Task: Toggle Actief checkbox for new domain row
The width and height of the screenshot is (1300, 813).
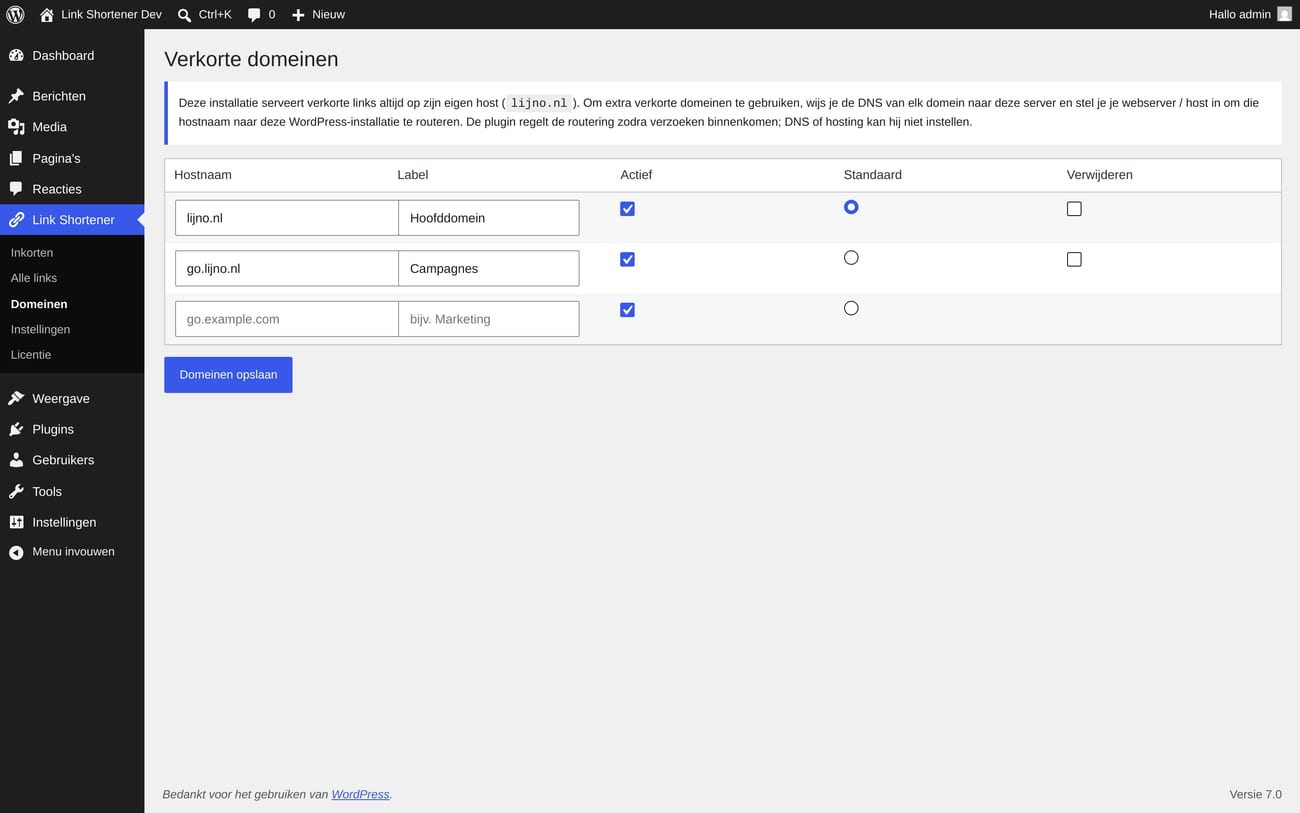Action: pyautogui.click(x=627, y=310)
